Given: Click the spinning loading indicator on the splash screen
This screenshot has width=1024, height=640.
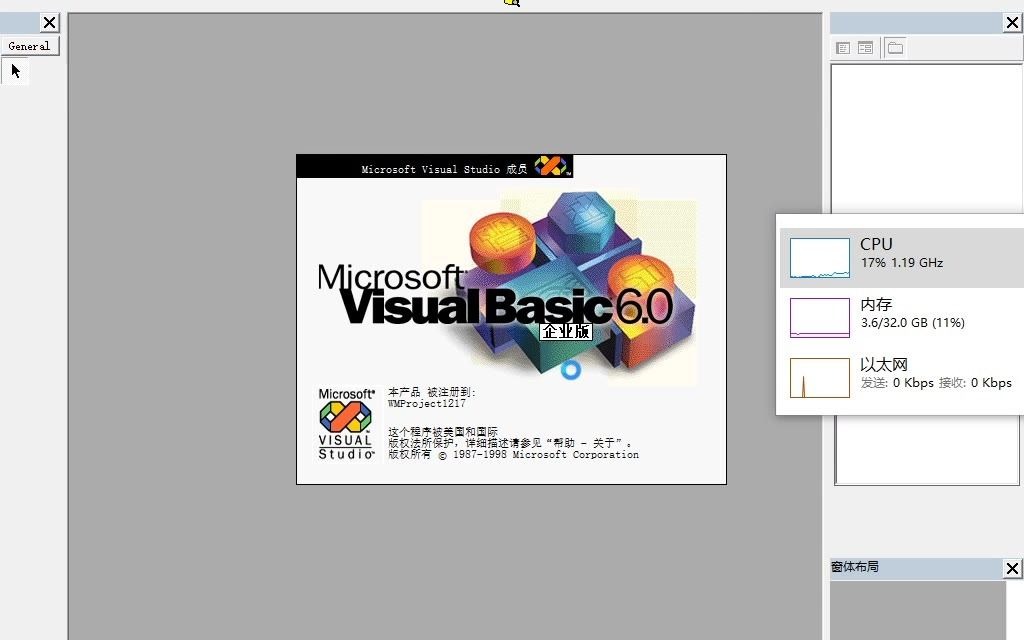Looking at the screenshot, I should pyautogui.click(x=570, y=370).
